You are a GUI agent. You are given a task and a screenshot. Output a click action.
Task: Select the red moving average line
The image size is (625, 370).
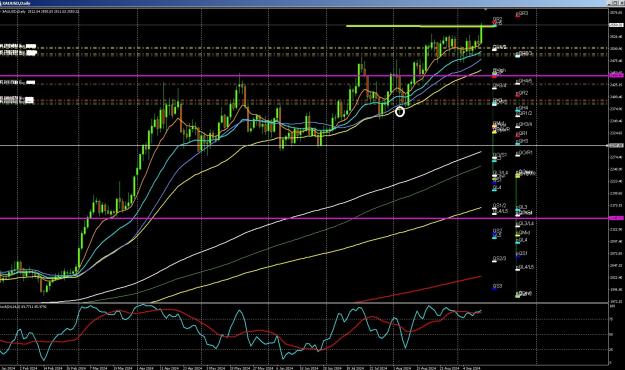click(x=419, y=289)
